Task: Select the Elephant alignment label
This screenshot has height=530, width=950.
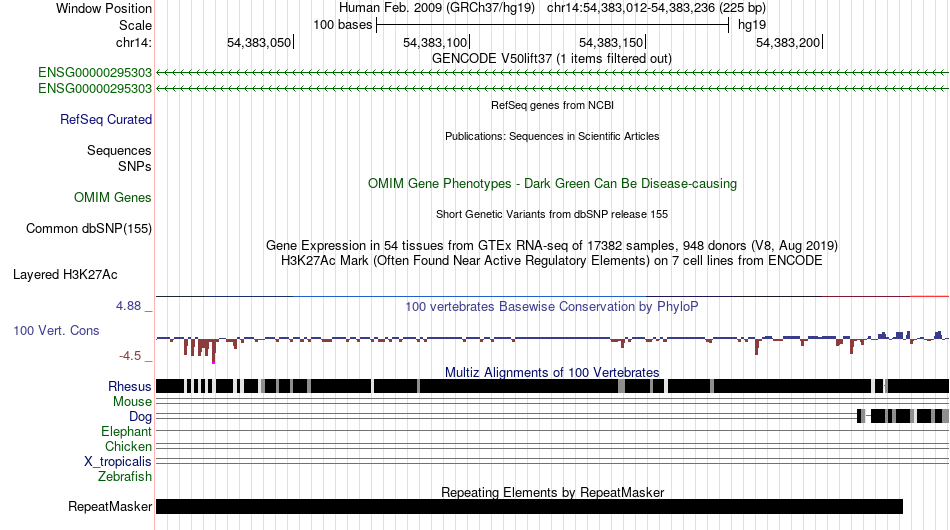Action: 126,431
